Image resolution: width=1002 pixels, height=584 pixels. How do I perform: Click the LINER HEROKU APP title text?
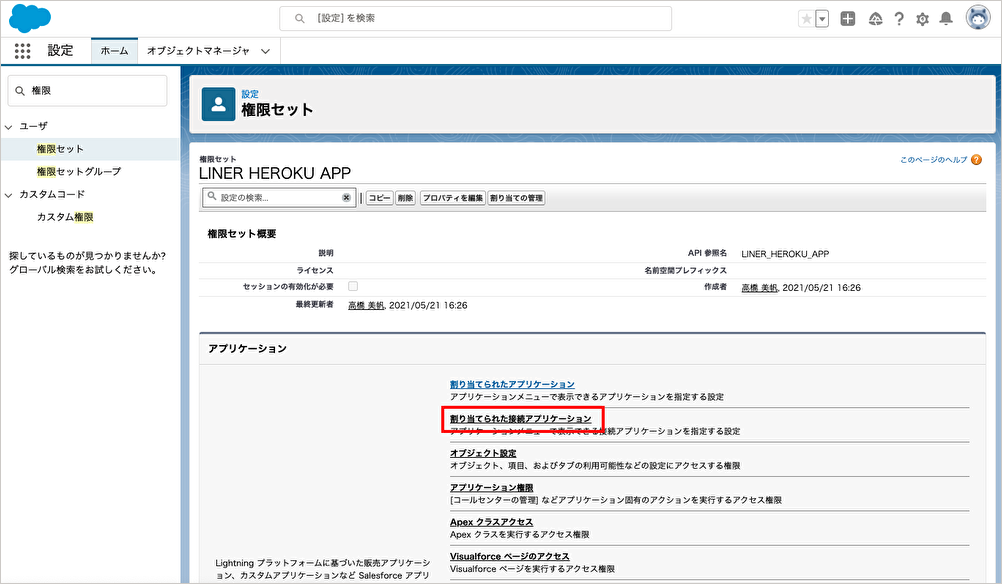coord(275,173)
